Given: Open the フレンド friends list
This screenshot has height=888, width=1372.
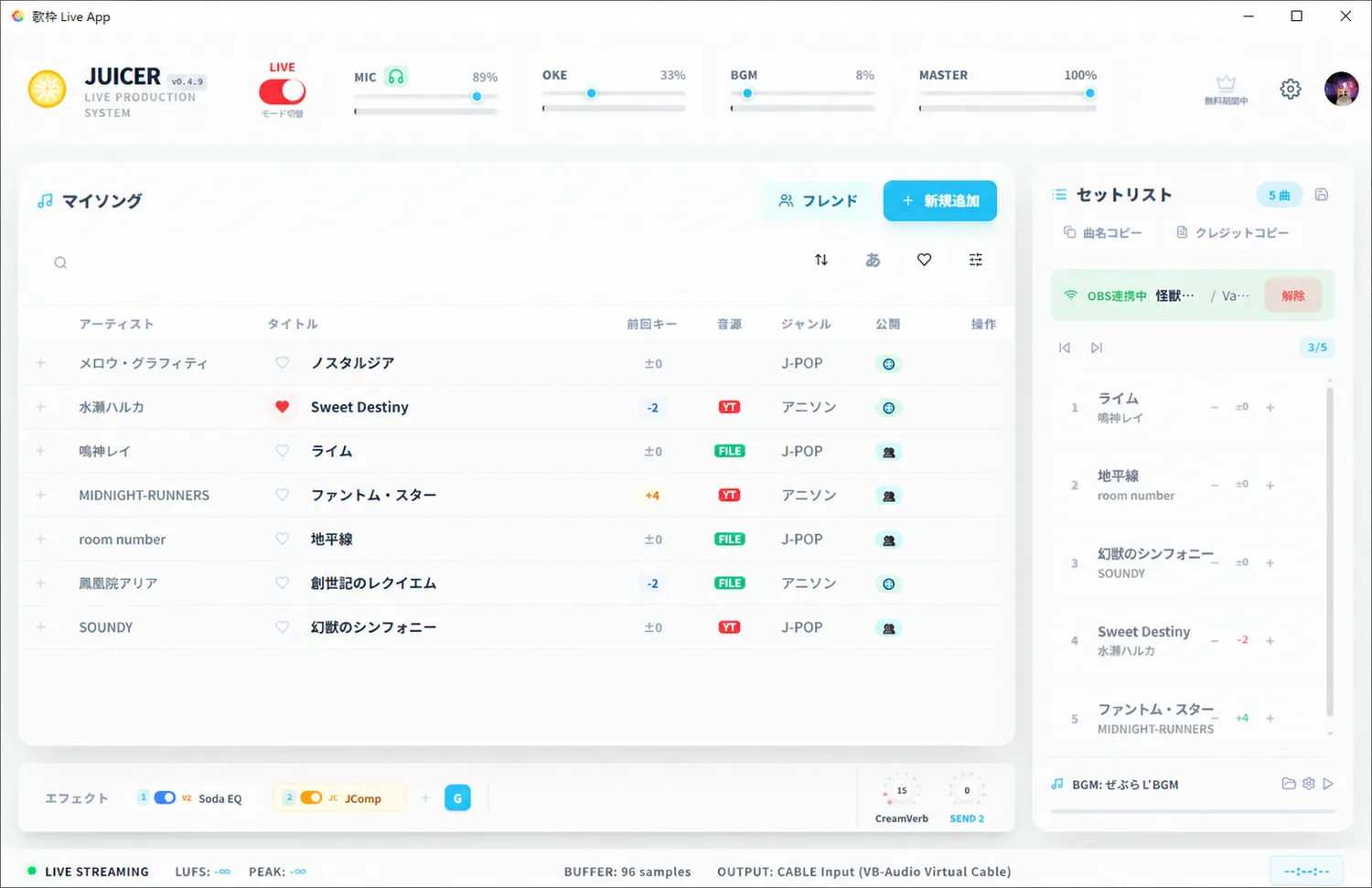Looking at the screenshot, I should coord(818,200).
